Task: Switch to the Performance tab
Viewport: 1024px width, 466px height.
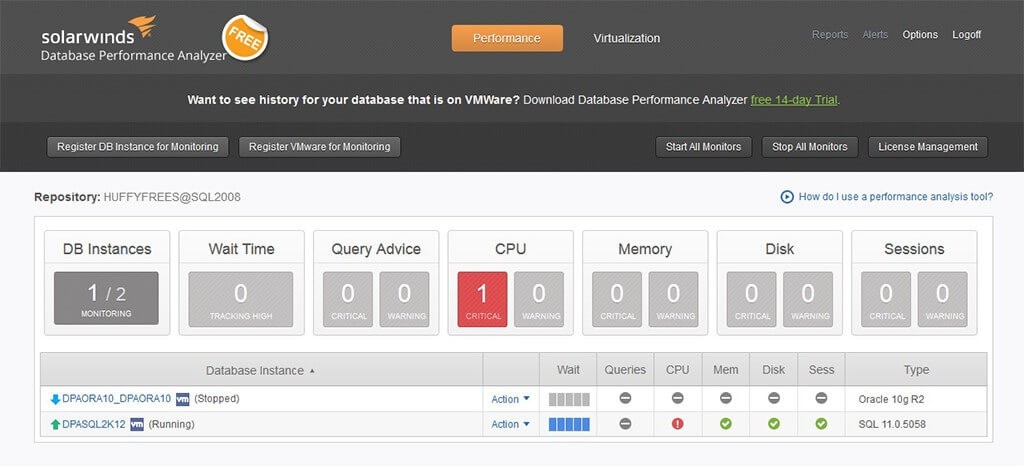Action: pos(507,38)
